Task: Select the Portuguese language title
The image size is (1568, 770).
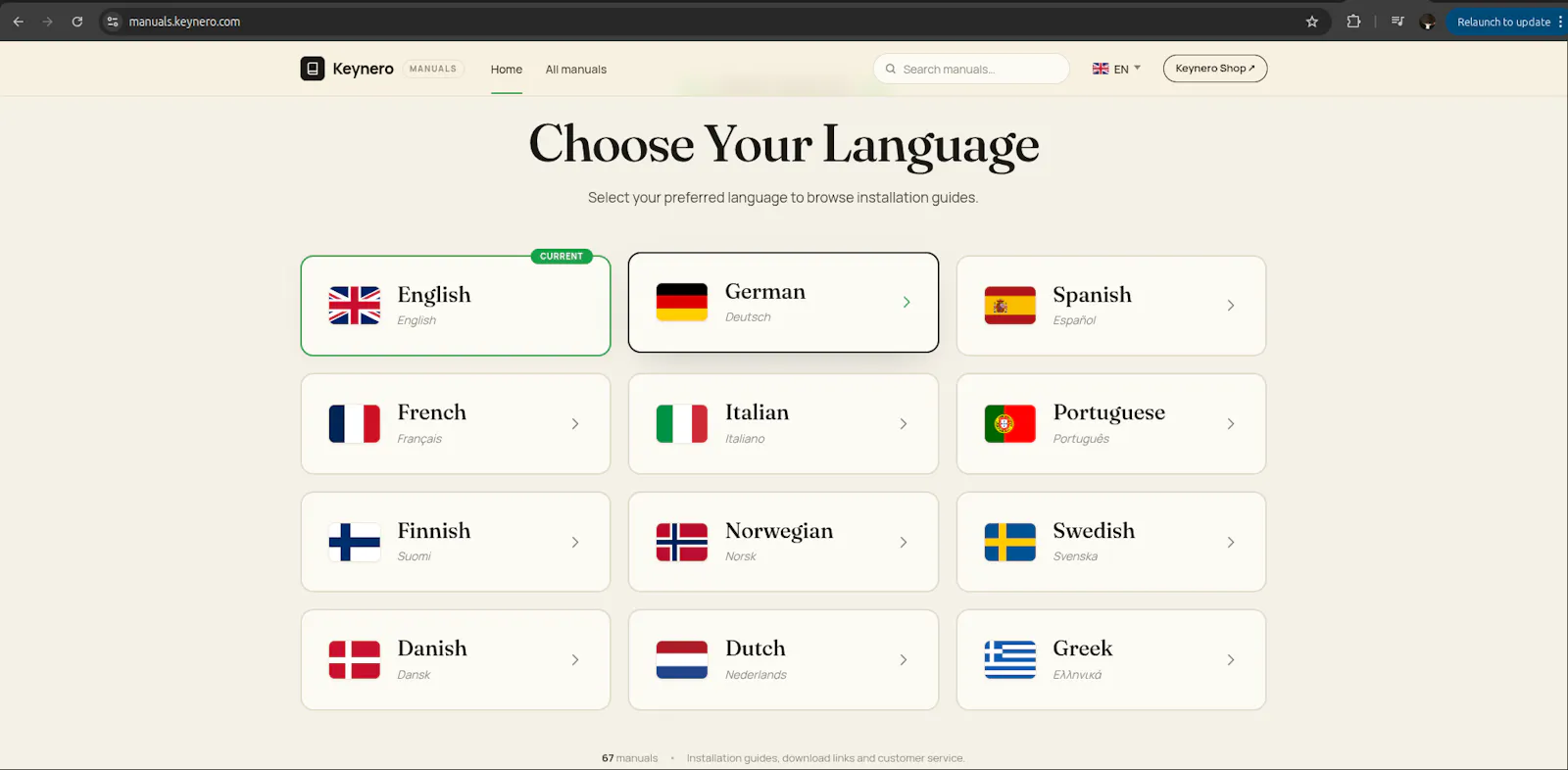Action: click(1109, 413)
